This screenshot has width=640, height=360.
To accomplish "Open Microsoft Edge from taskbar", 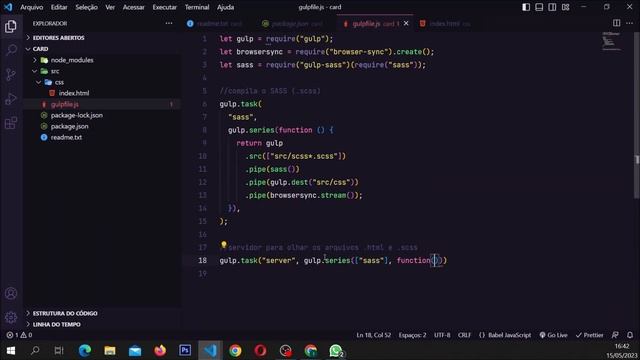I will tap(85, 351).
